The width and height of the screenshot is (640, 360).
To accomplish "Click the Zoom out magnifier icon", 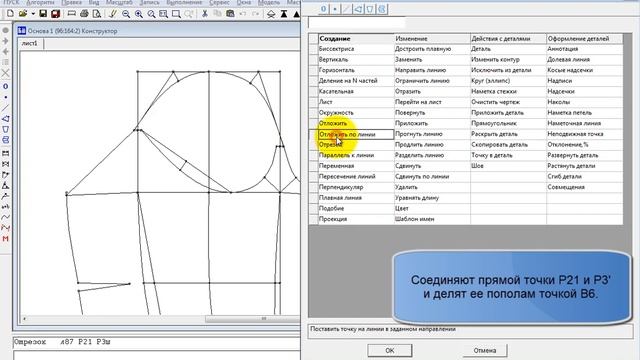I will click(x=126, y=14).
